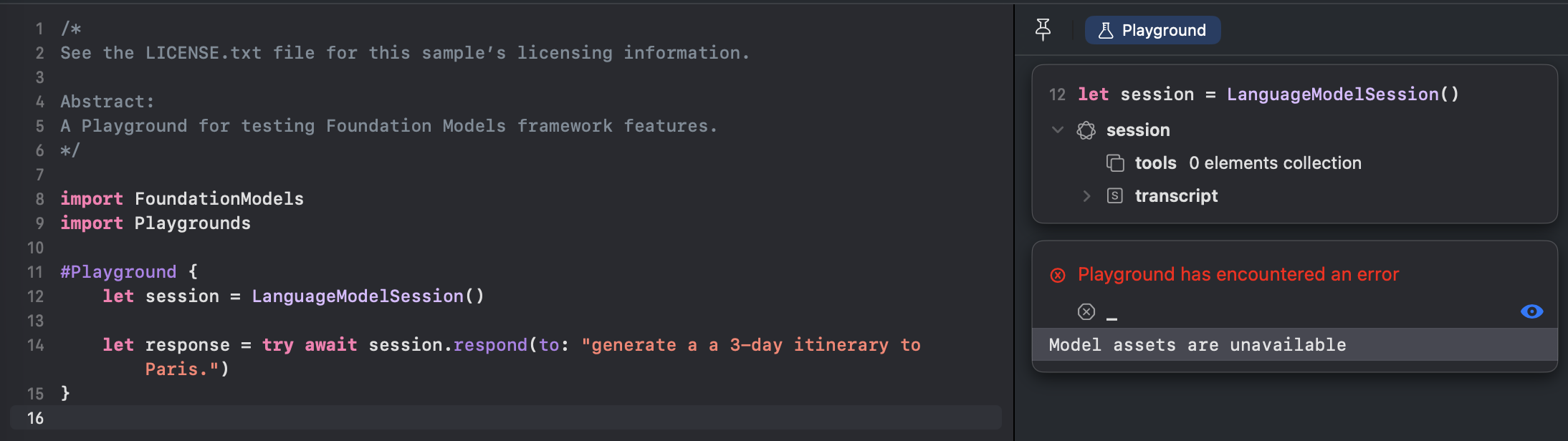This screenshot has width=1568, height=441.
Task: Select the "Model assets are unavailable" message
Action: click(x=1197, y=345)
